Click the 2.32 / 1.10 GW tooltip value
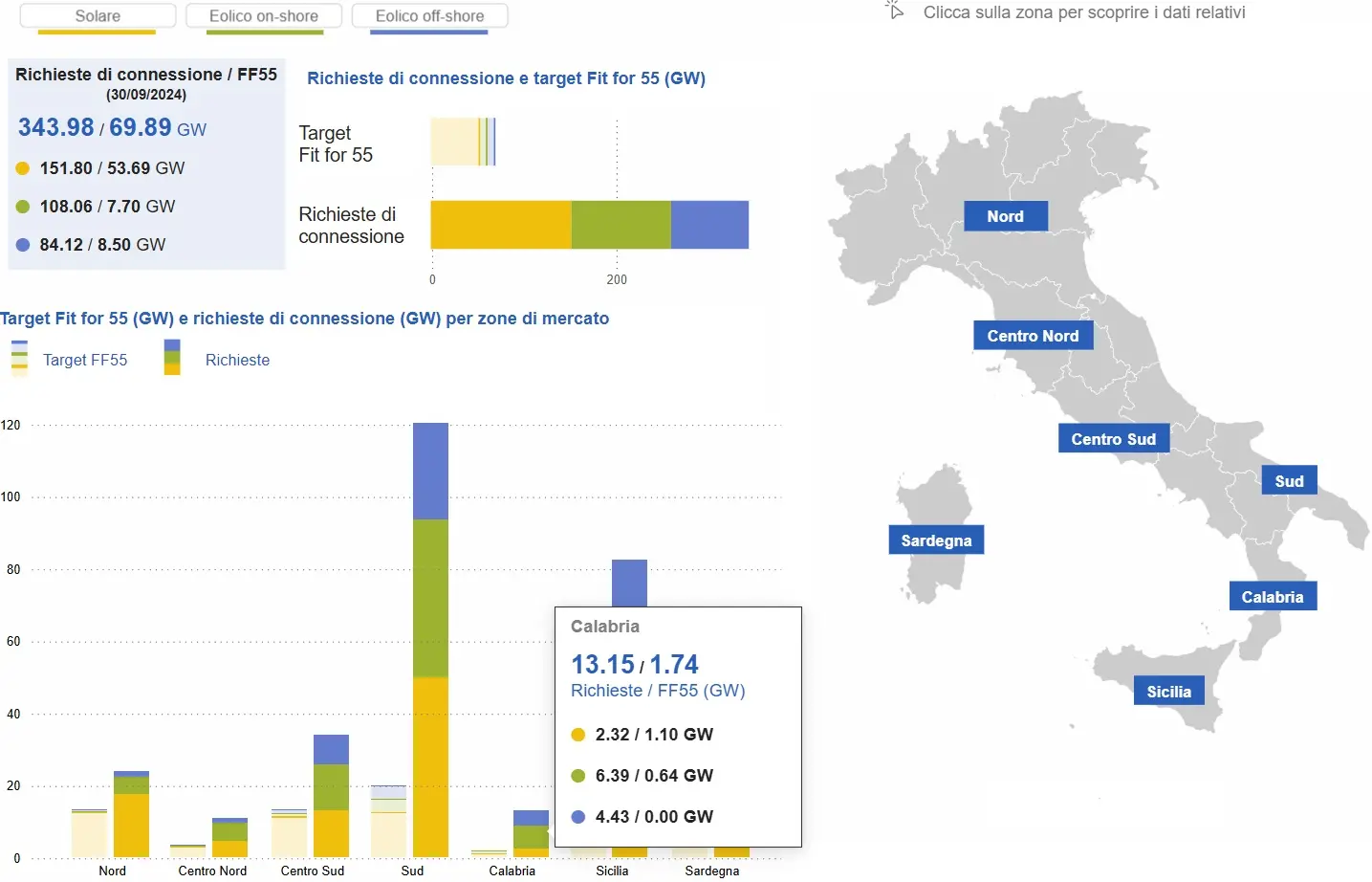The height and width of the screenshot is (882, 1372). tap(654, 735)
